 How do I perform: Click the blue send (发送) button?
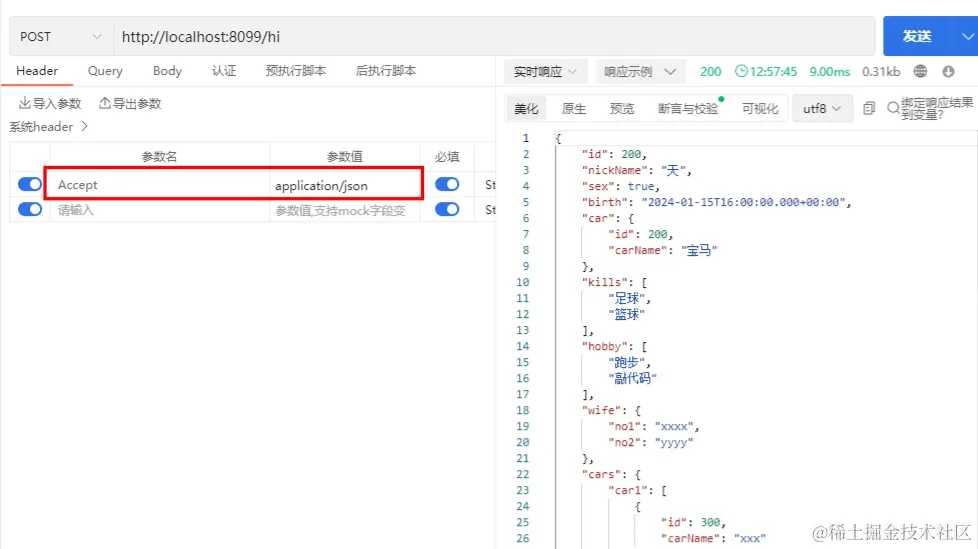[x=917, y=36]
